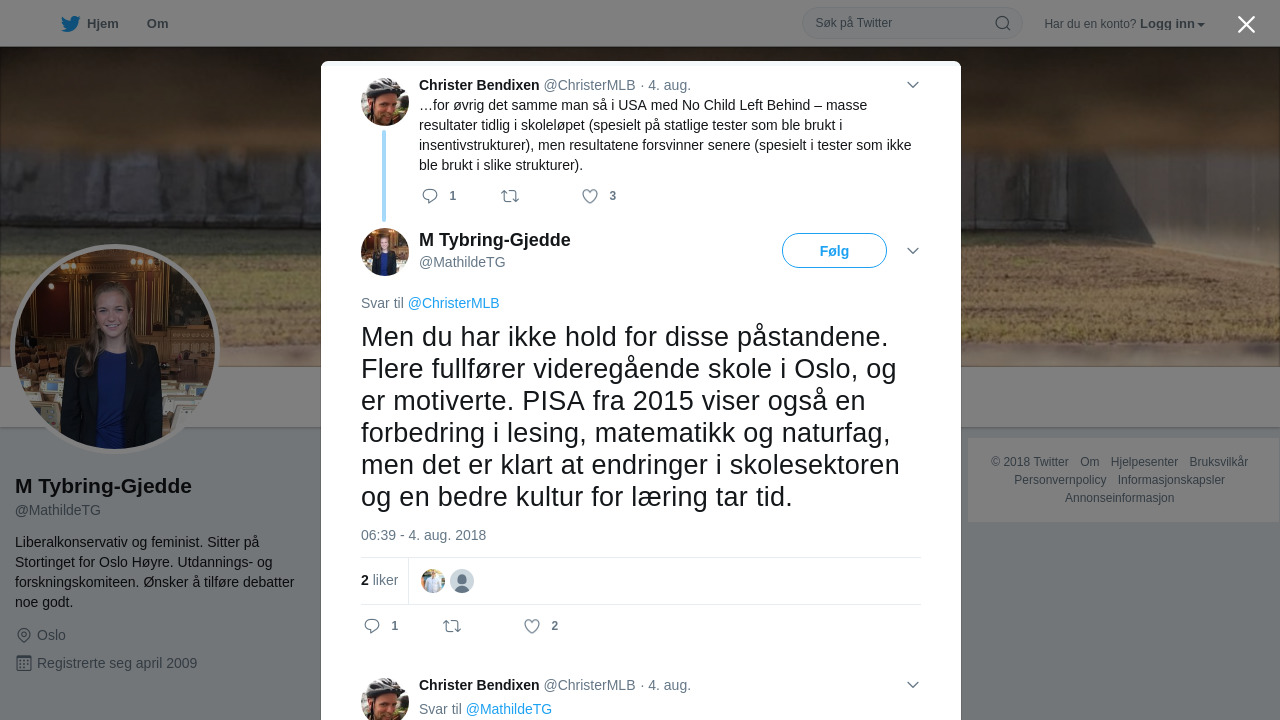Close the tweet overlay dialog

pyautogui.click(x=1246, y=24)
